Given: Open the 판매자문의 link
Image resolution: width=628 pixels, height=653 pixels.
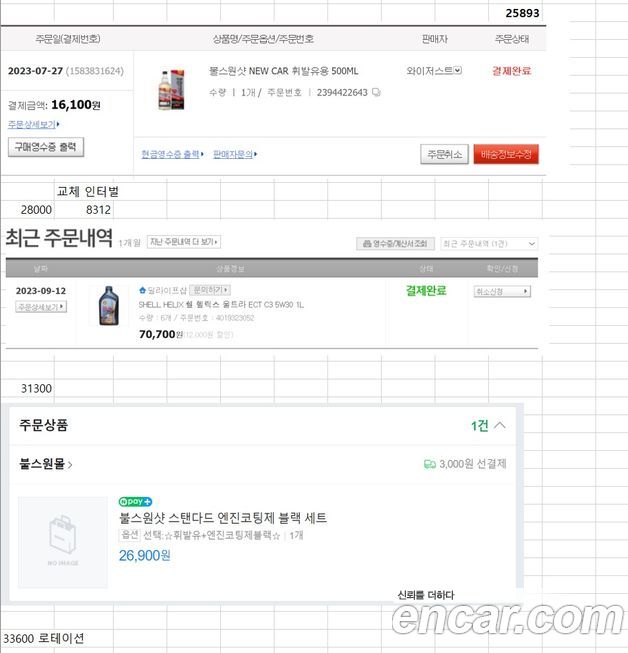Looking at the screenshot, I should [x=235, y=155].
